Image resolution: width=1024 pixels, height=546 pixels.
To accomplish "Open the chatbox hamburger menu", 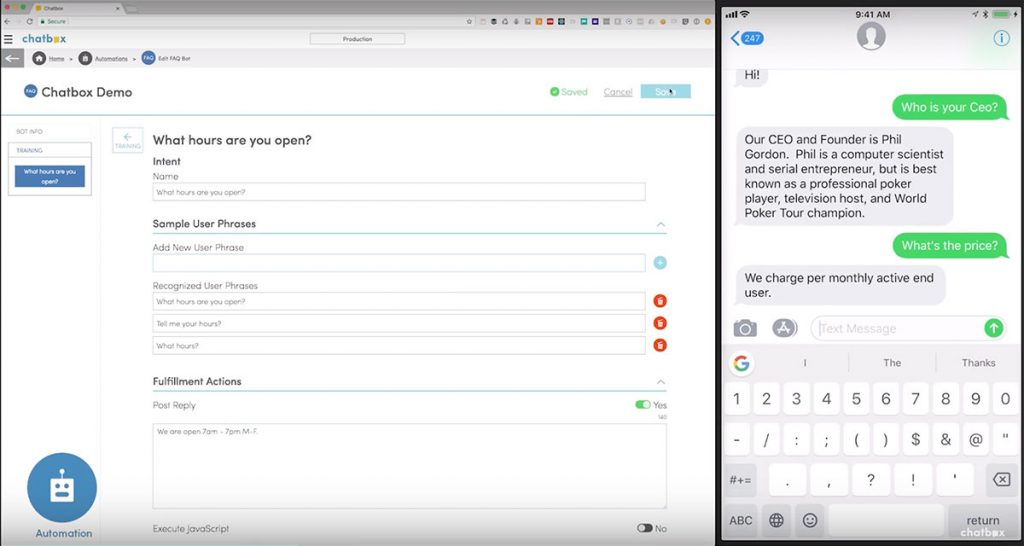I will [8, 39].
